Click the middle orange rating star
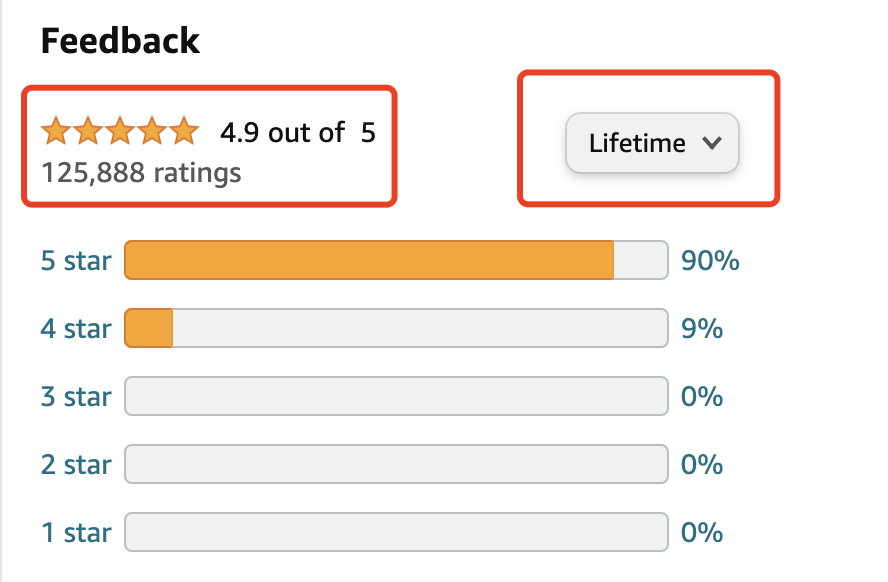 point(120,131)
